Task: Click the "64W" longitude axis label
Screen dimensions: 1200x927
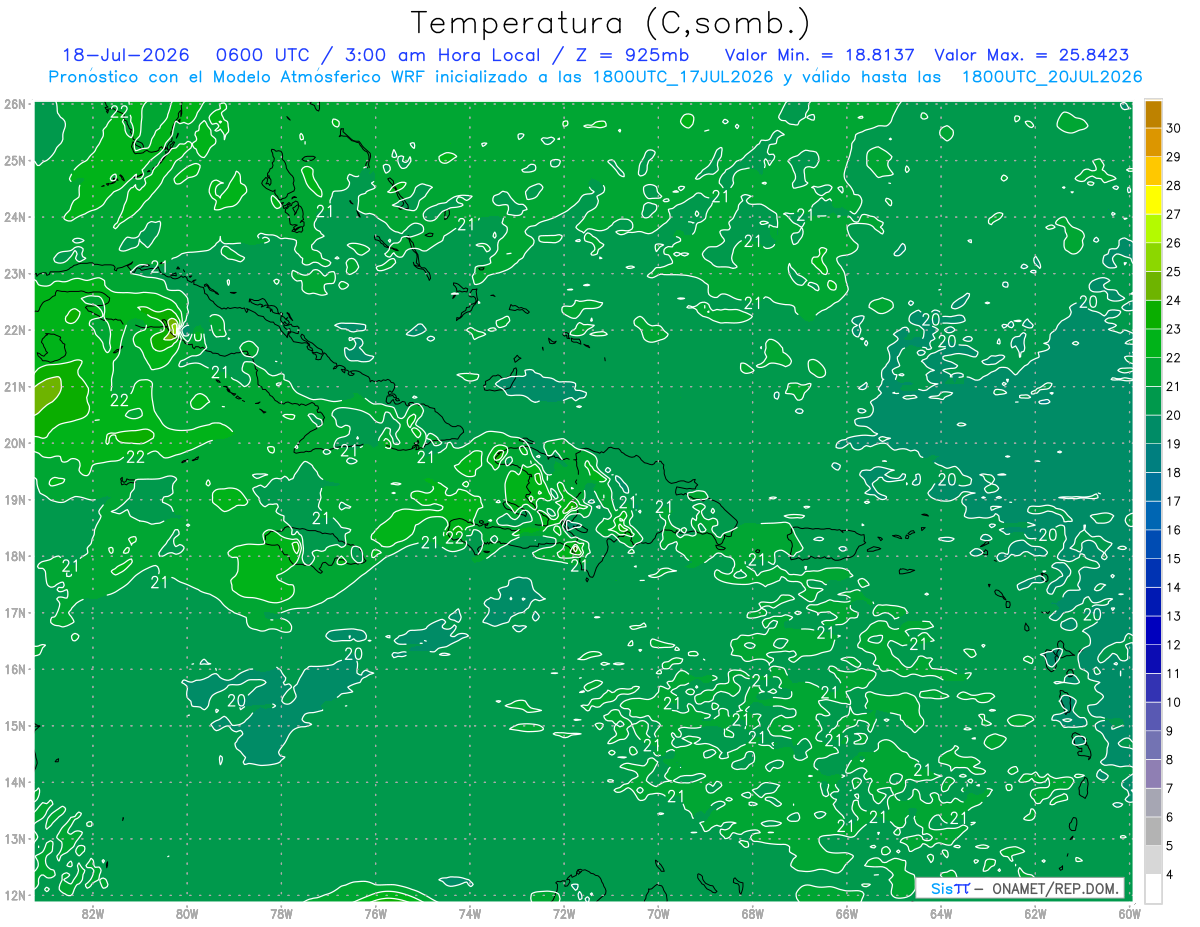Action: coord(940,913)
